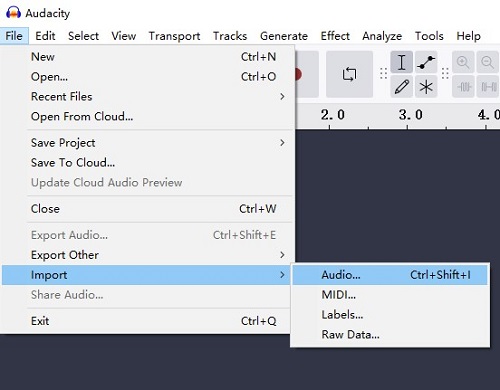This screenshot has width=500, height=390.
Task: Click the Loop button in the transport toolbar
Action: [x=349, y=74]
